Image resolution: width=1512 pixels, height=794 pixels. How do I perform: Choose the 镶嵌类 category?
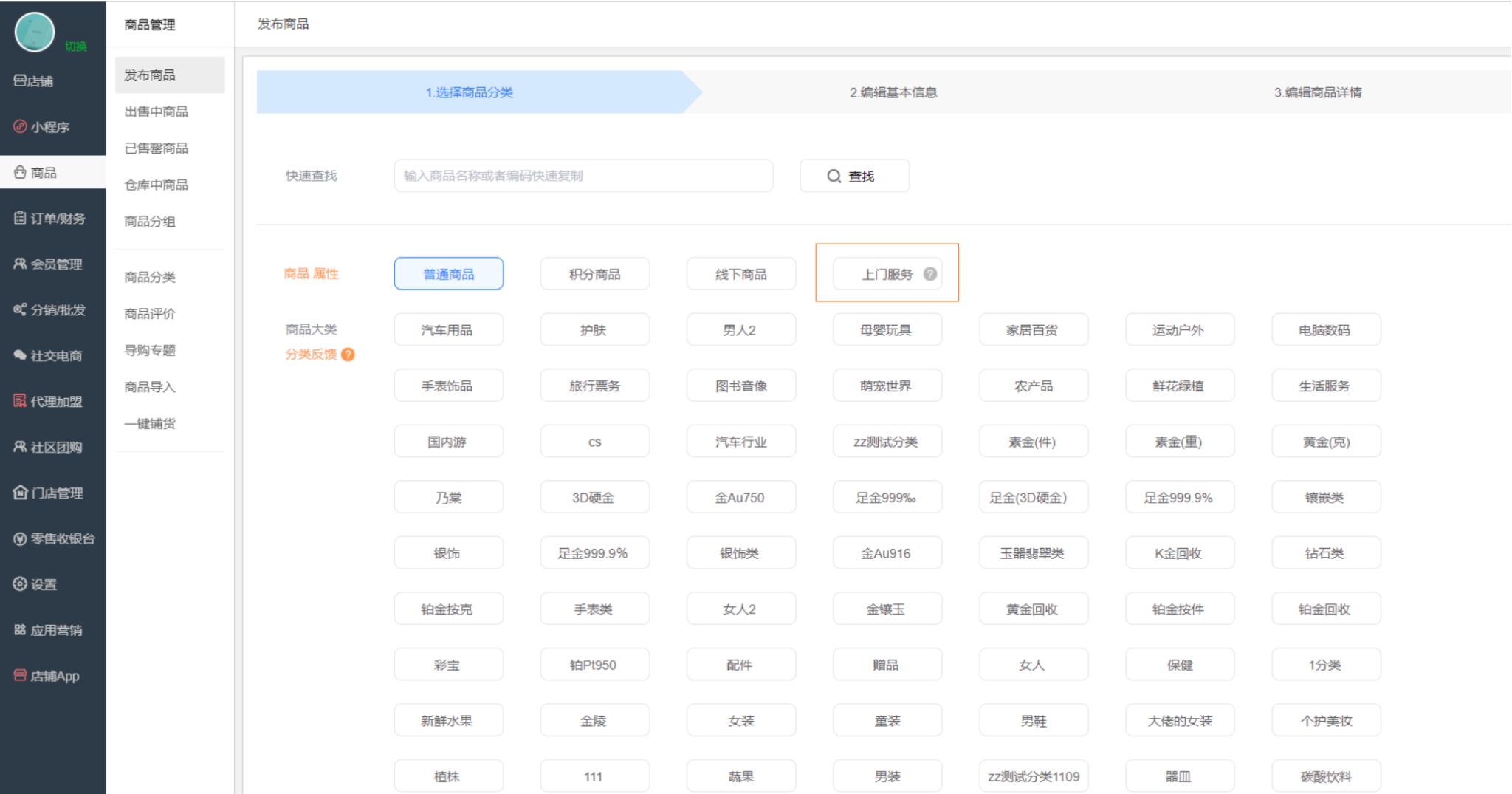pyautogui.click(x=1326, y=497)
